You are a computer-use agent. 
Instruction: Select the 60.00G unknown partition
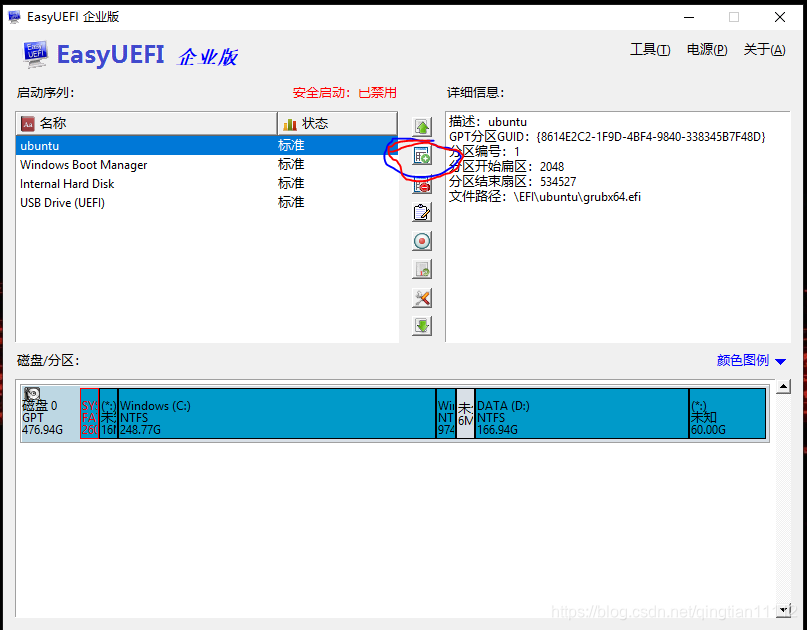click(727, 413)
